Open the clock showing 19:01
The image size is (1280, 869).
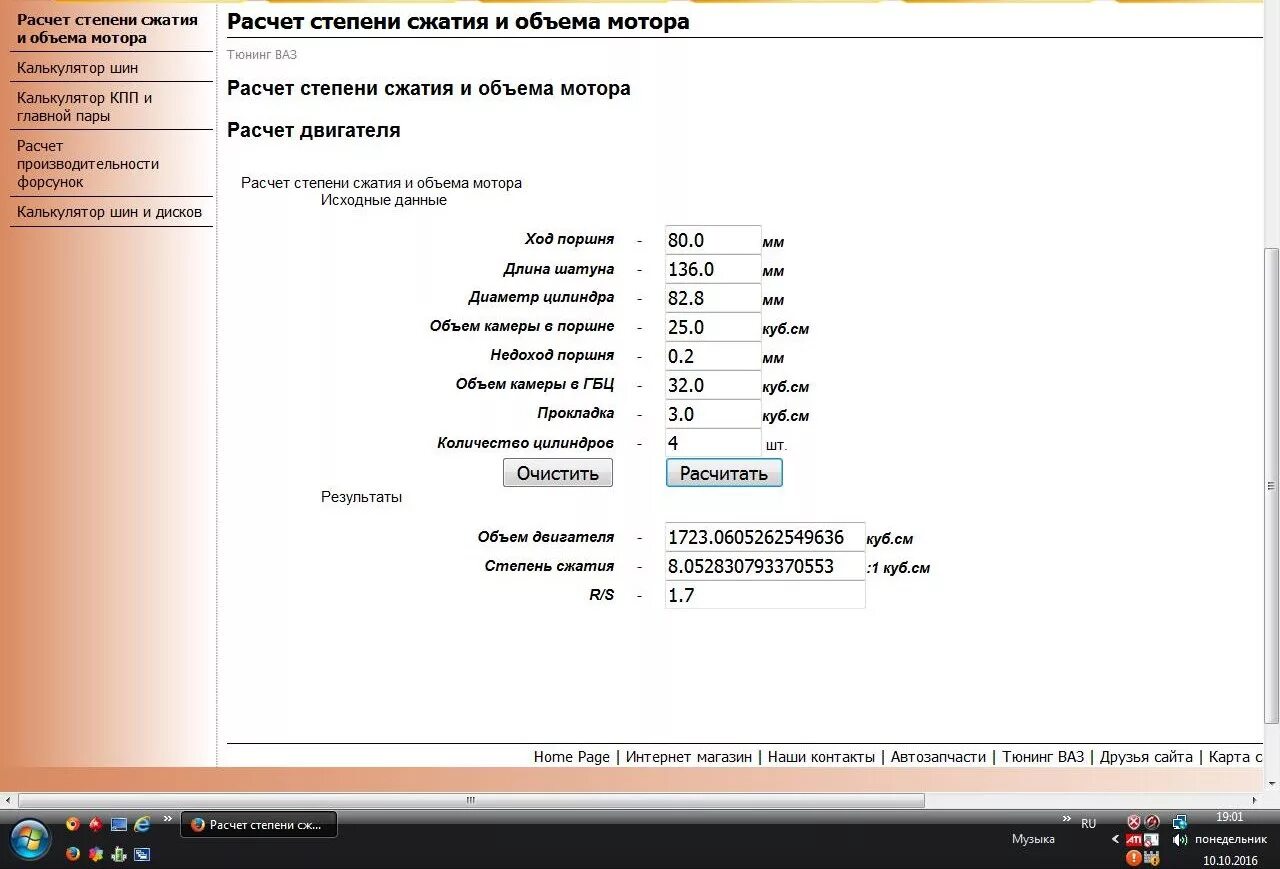pyautogui.click(x=1229, y=817)
